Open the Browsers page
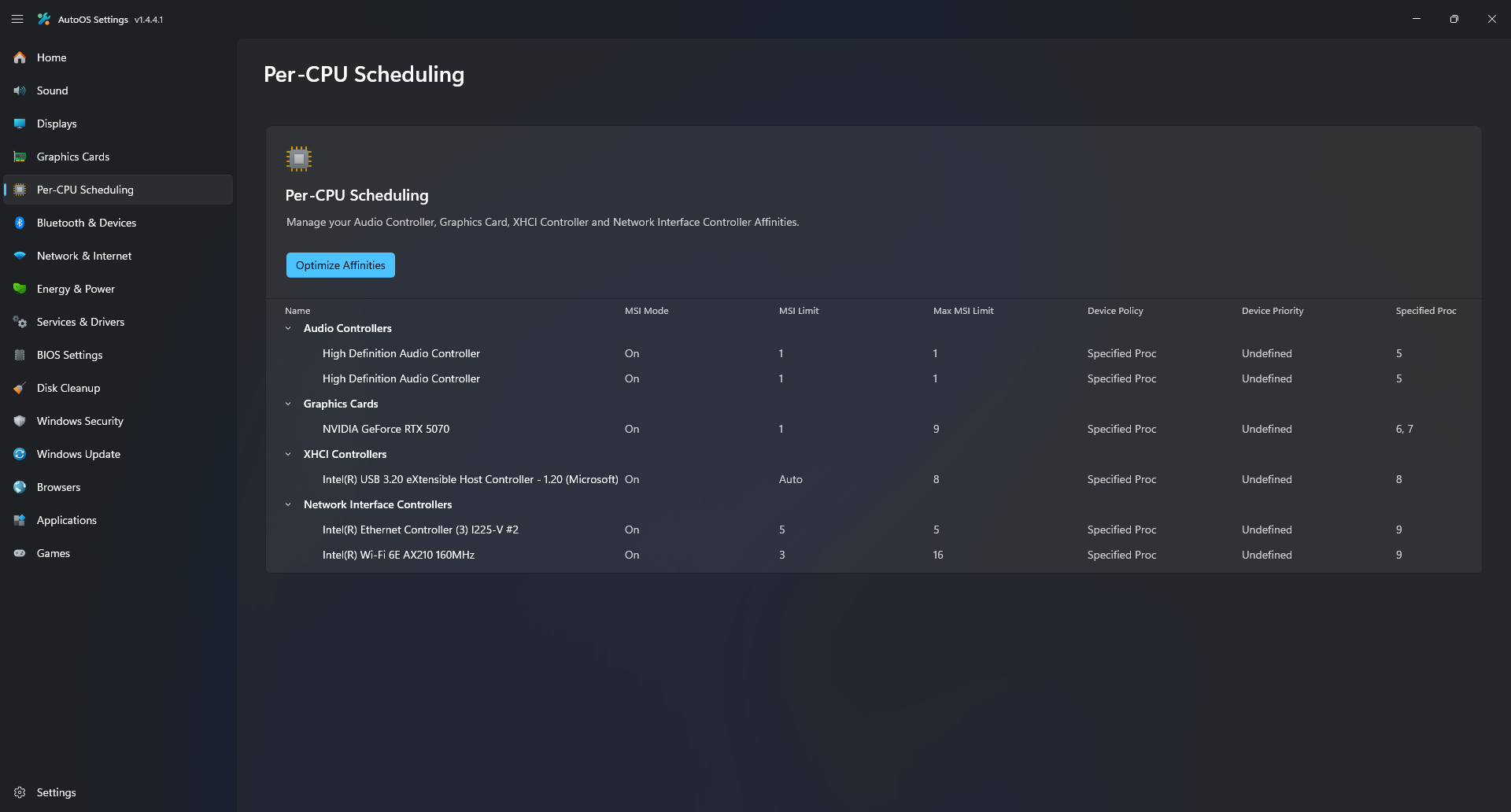This screenshot has height=812, width=1511. 118,487
